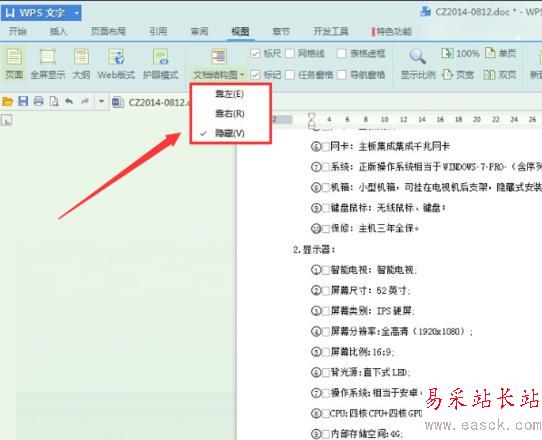
Task: Expand the quick access toolbar customize arrow
Action: [101, 101]
